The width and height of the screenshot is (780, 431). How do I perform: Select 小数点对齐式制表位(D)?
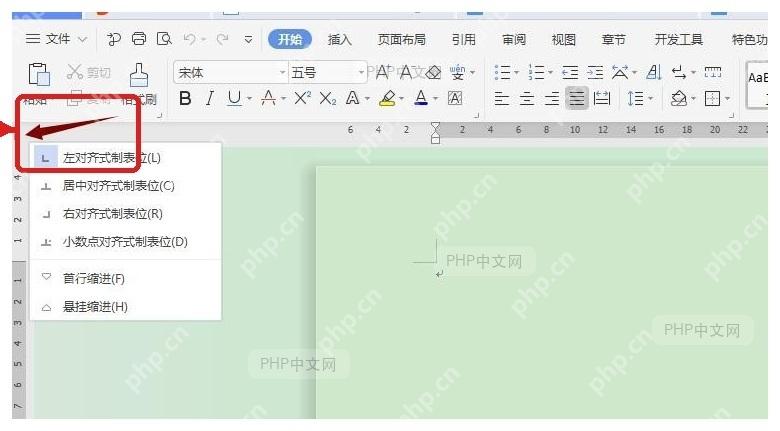click(125, 242)
